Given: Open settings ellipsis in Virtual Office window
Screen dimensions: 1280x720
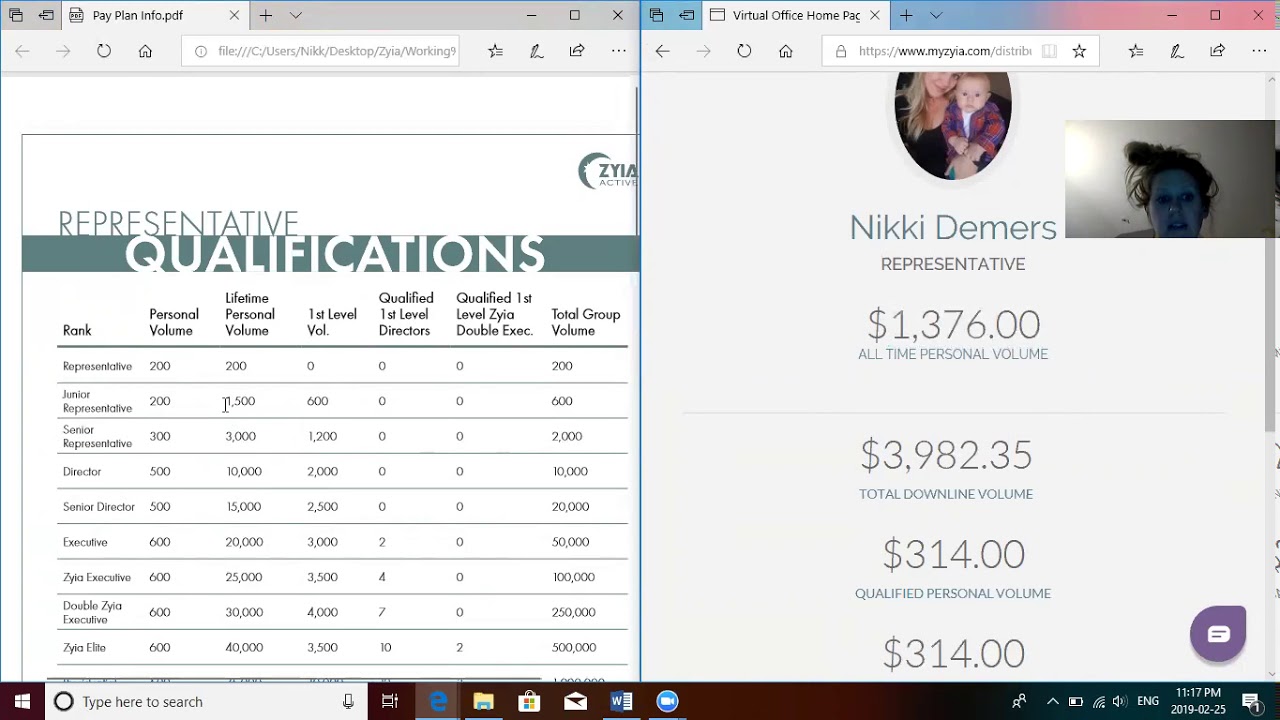Looking at the screenshot, I should point(1259,51).
